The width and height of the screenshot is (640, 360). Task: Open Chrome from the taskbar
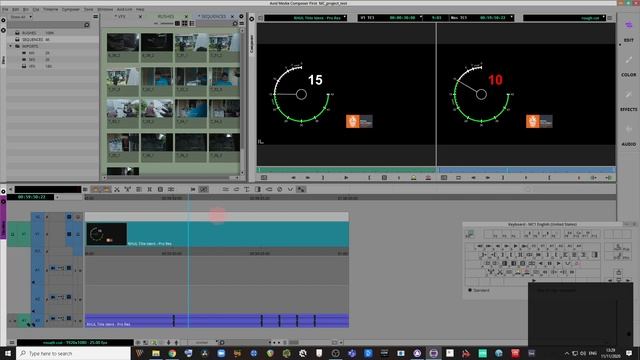172,353
